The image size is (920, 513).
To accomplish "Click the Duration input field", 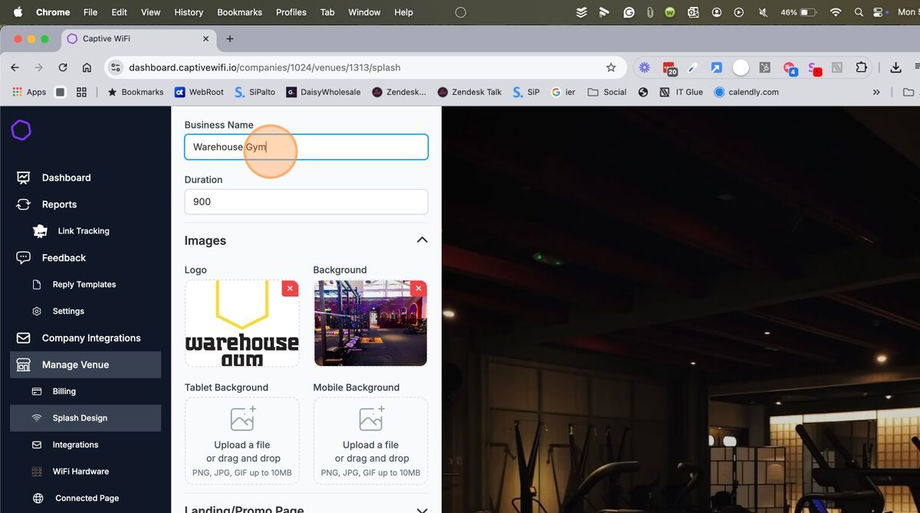I will [306, 202].
